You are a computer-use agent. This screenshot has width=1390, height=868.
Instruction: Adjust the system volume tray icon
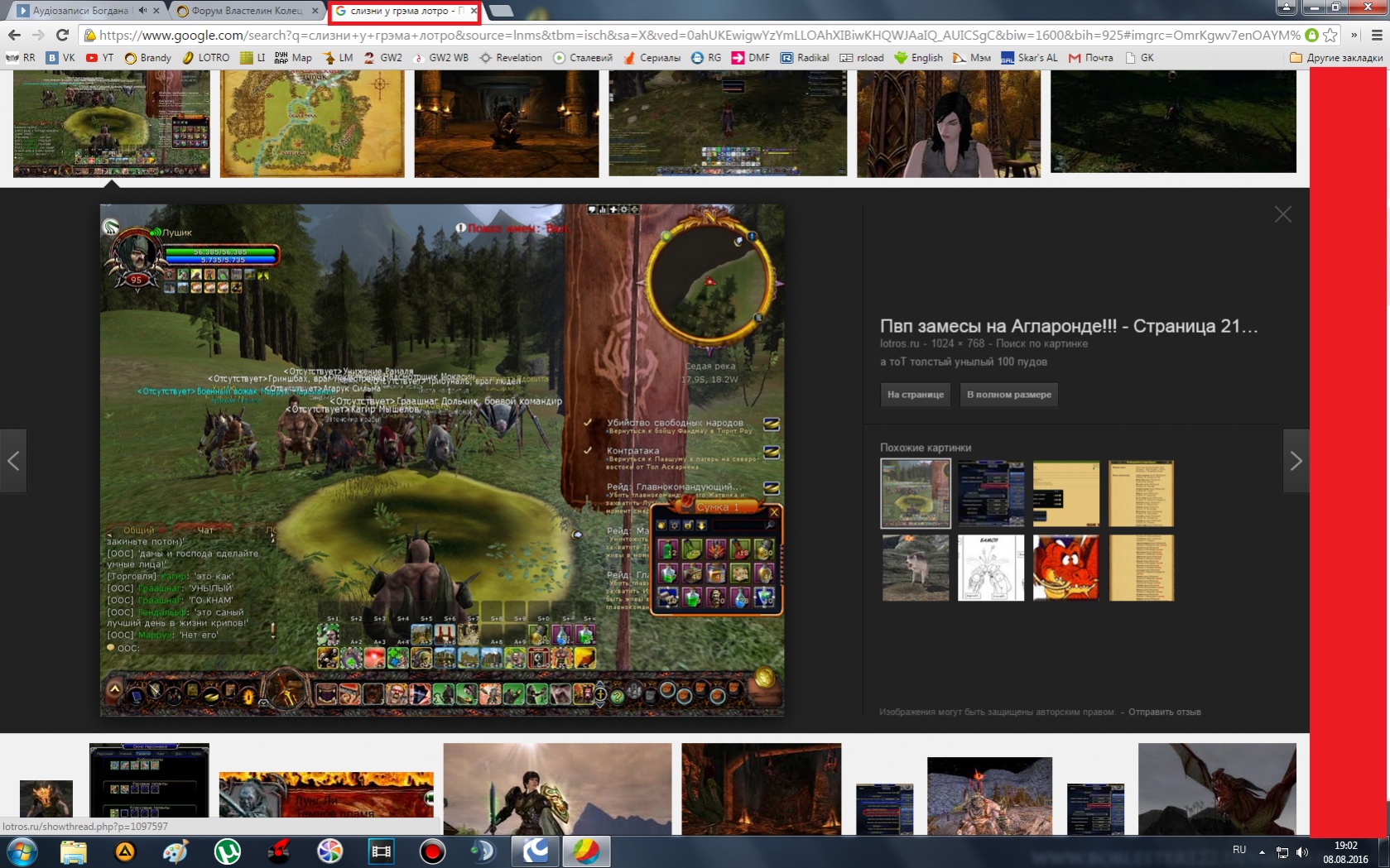tap(1302, 851)
